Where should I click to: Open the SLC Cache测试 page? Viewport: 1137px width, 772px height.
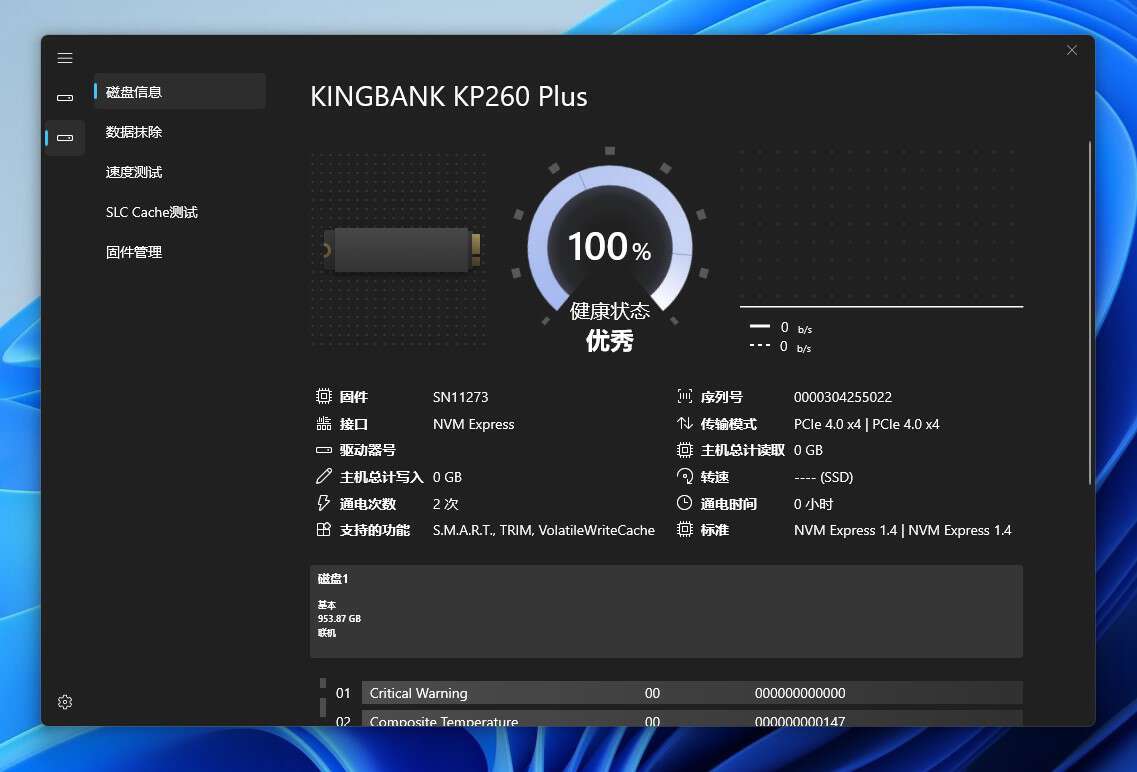[152, 212]
